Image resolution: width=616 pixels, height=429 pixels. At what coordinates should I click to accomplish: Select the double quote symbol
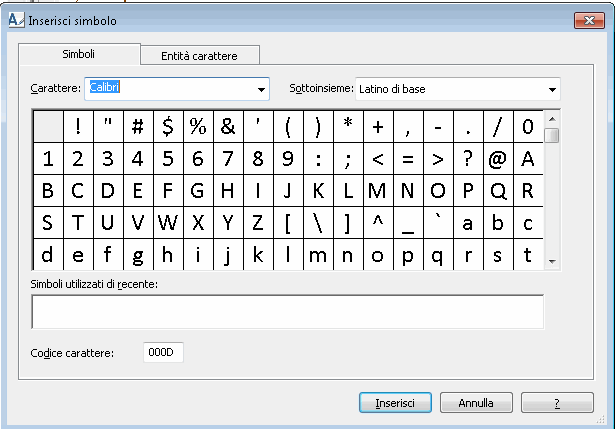coord(108,126)
